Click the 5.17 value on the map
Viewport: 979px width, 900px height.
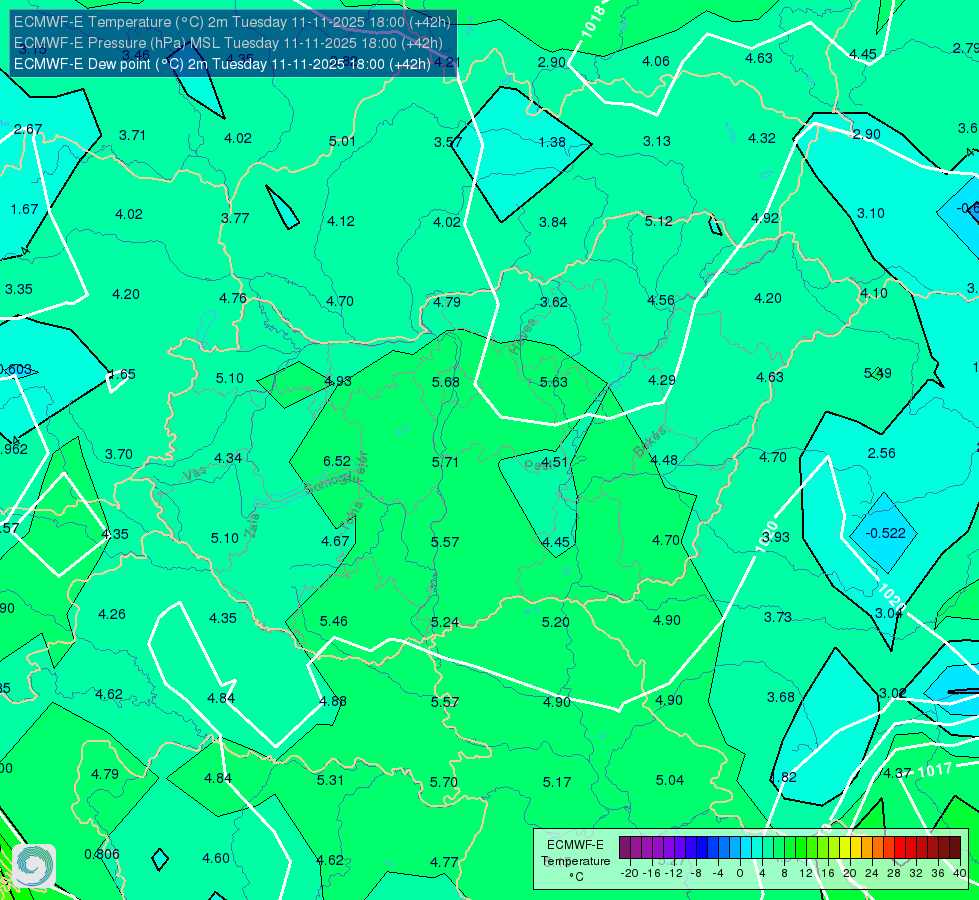(x=557, y=782)
